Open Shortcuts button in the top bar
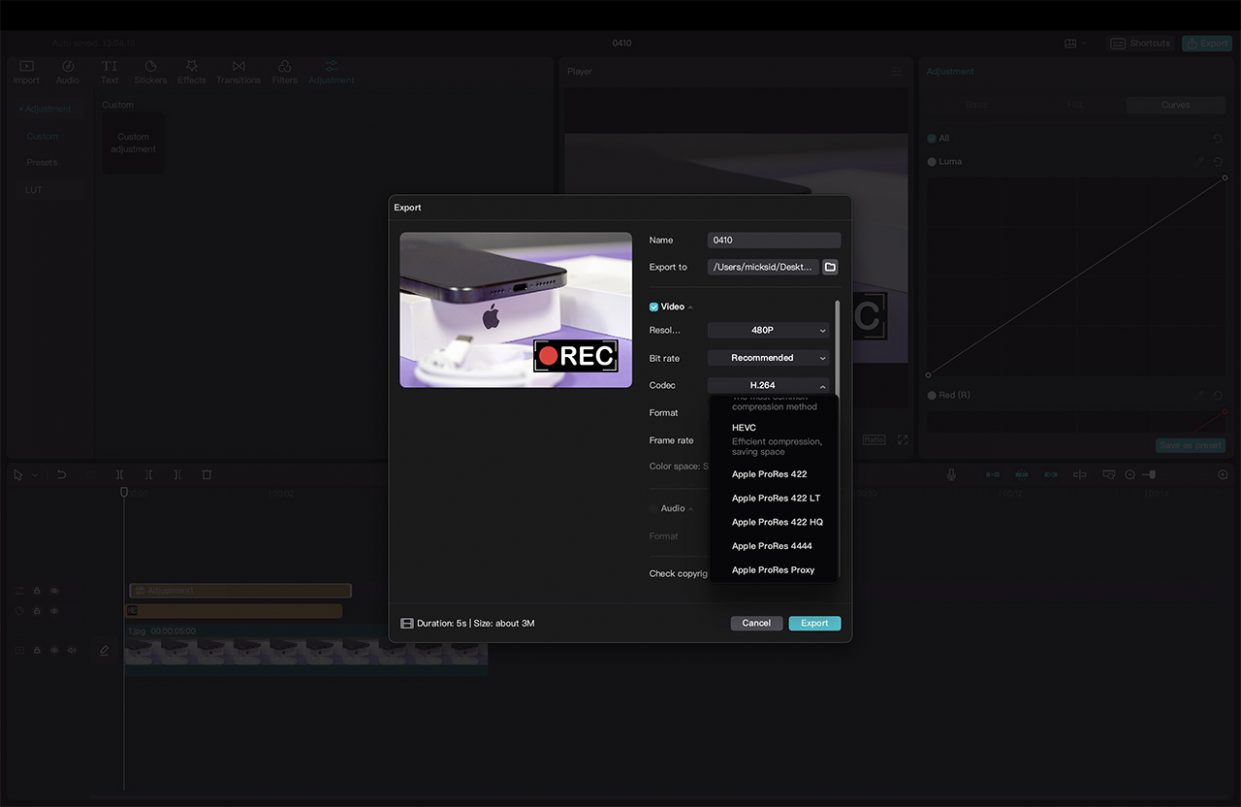The height and width of the screenshot is (807, 1241). 1140,44
